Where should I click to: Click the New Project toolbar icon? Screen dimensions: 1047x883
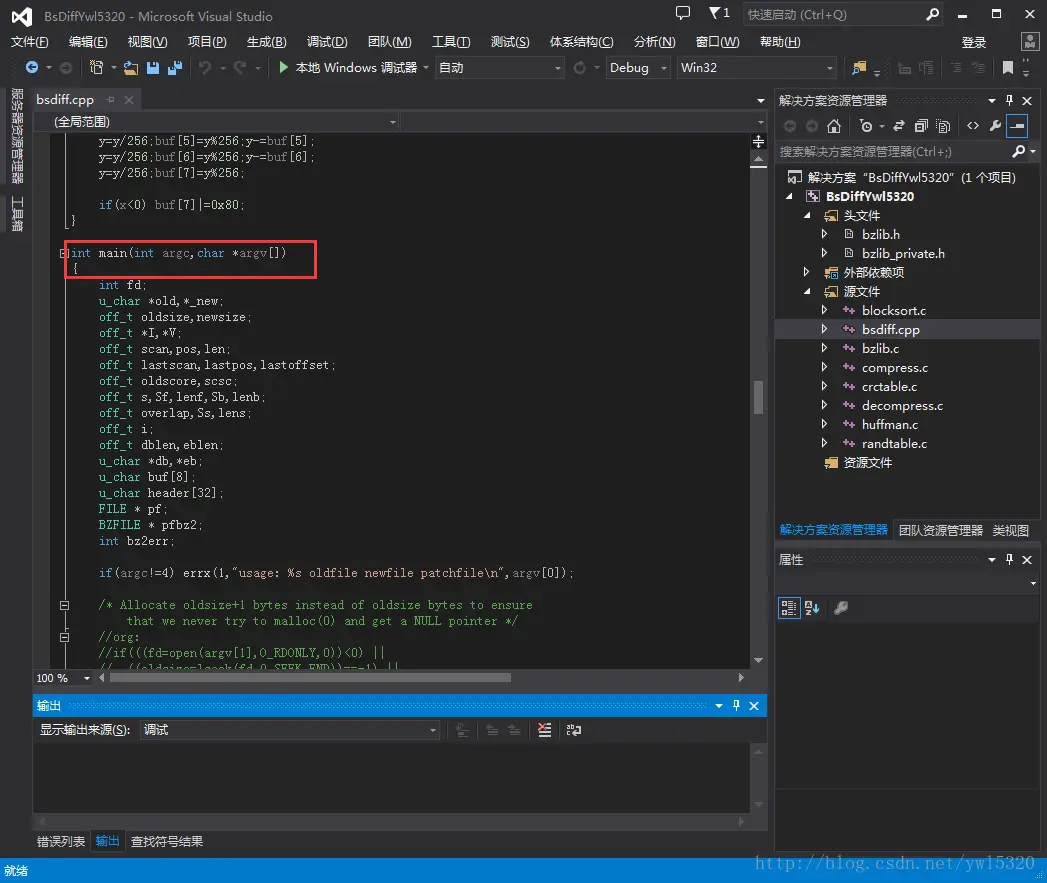click(x=97, y=67)
